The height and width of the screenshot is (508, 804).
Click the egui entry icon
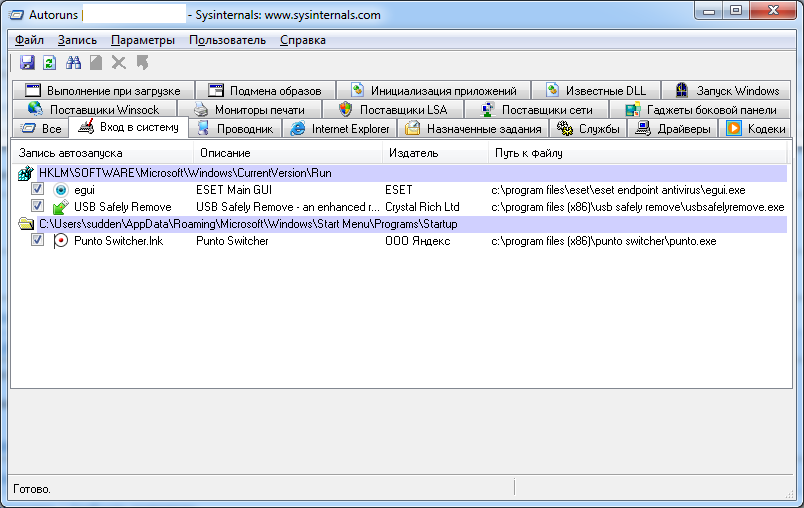[x=61, y=190]
